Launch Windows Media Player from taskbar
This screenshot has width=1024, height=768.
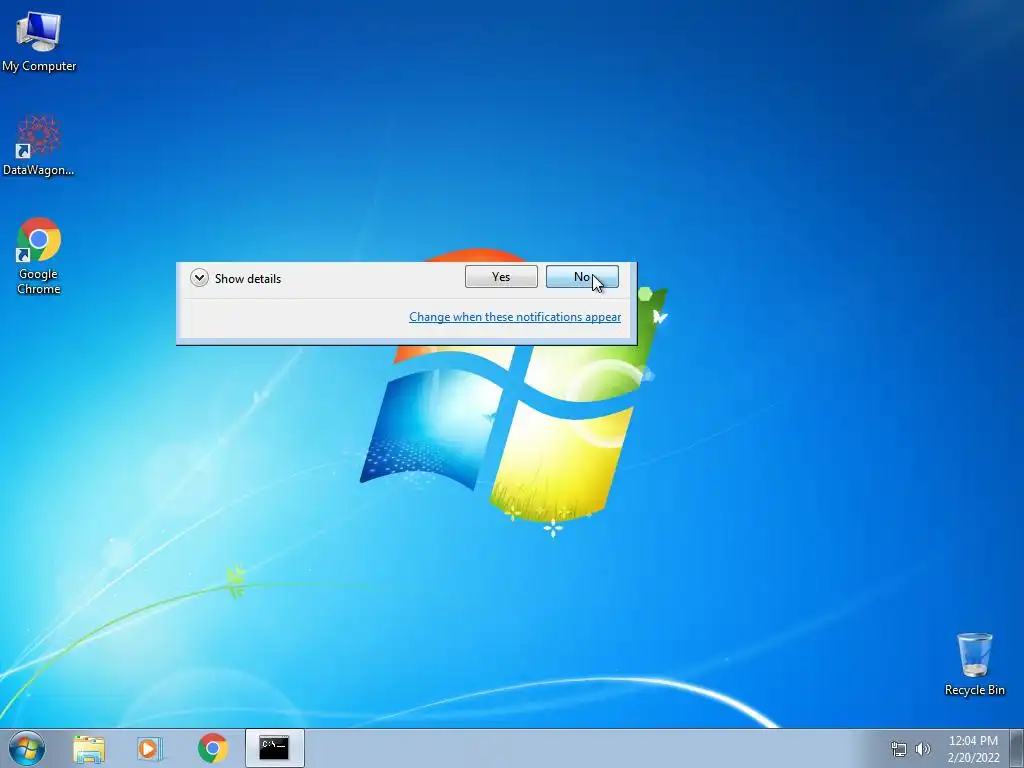pos(150,748)
